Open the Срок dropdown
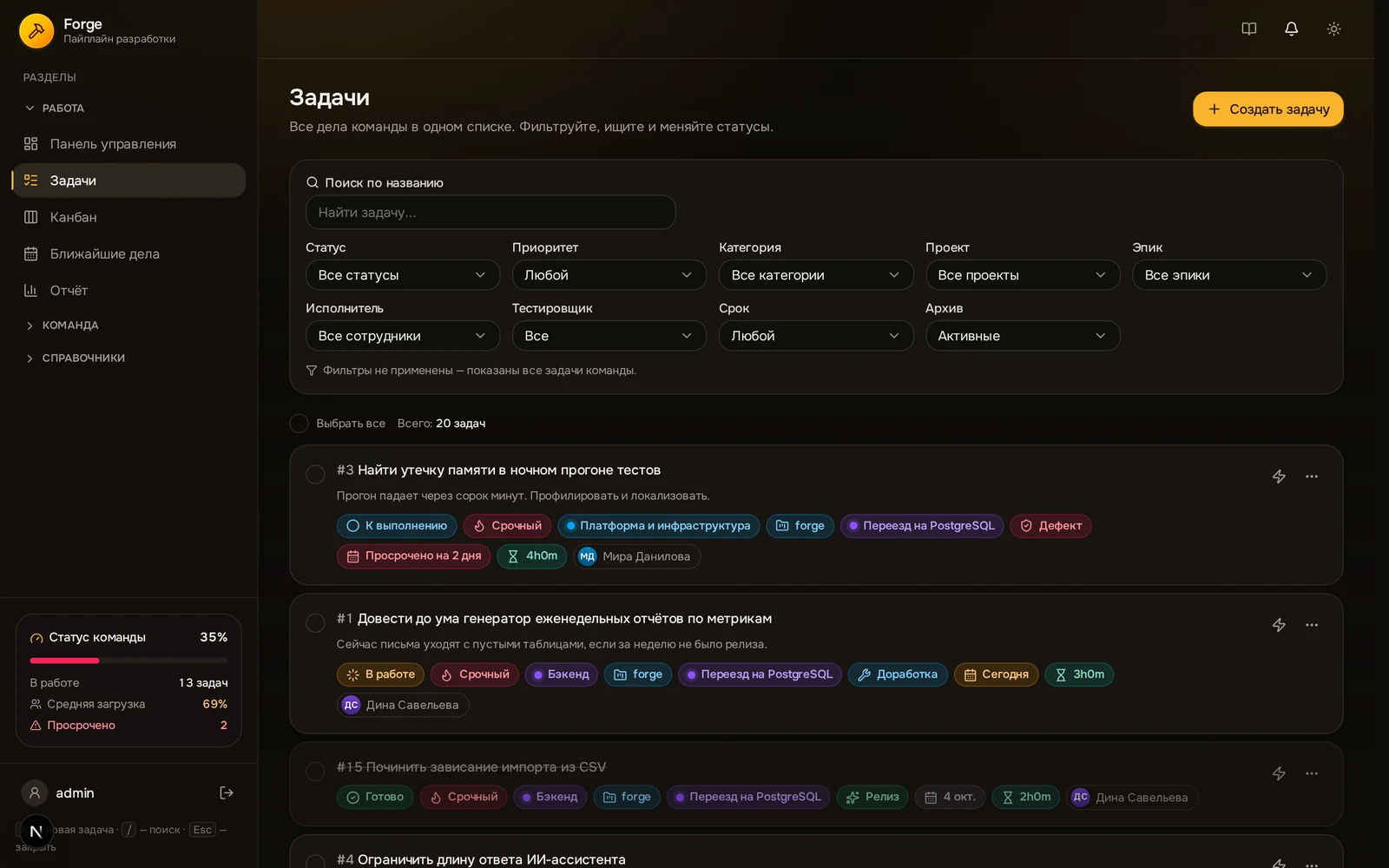Viewport: 1389px width, 868px height. click(x=816, y=336)
